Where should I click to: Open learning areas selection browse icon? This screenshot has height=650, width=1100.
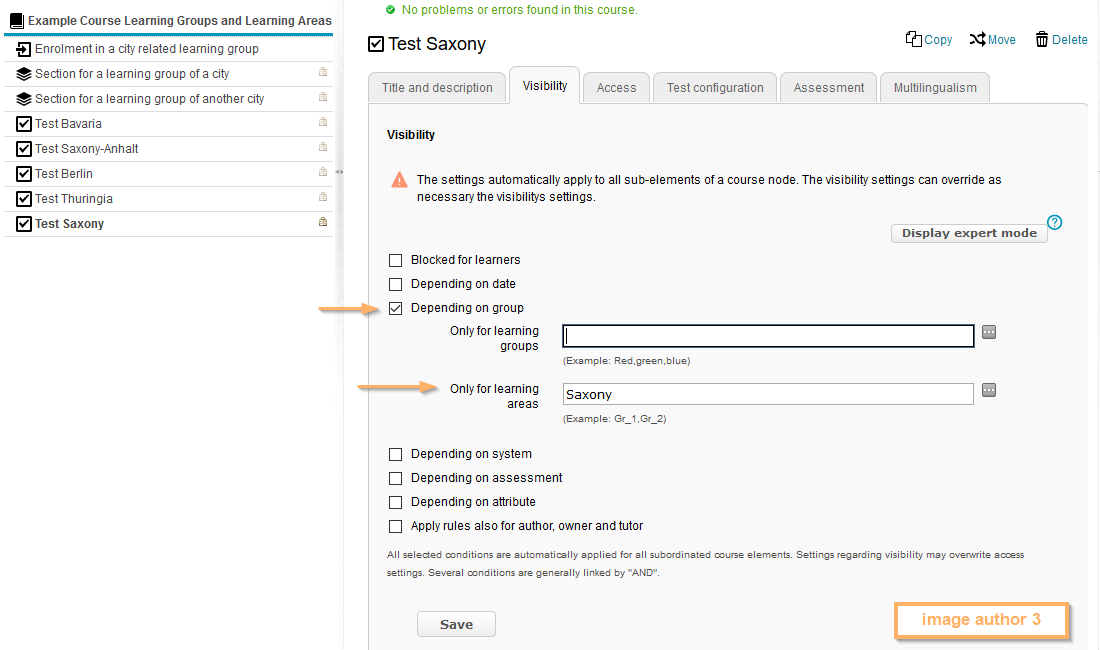click(989, 391)
